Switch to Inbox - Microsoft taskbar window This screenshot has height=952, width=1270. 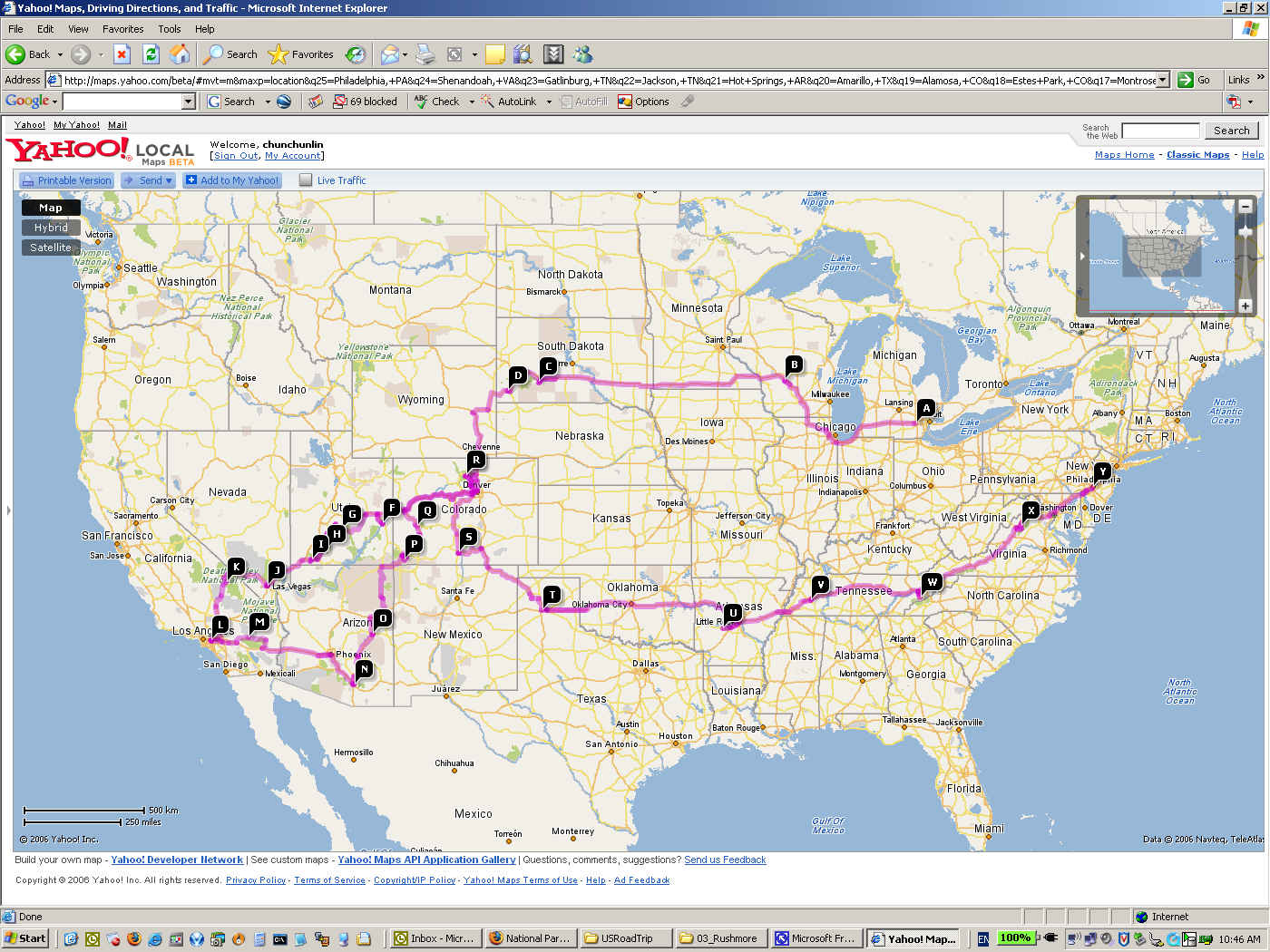(435, 938)
